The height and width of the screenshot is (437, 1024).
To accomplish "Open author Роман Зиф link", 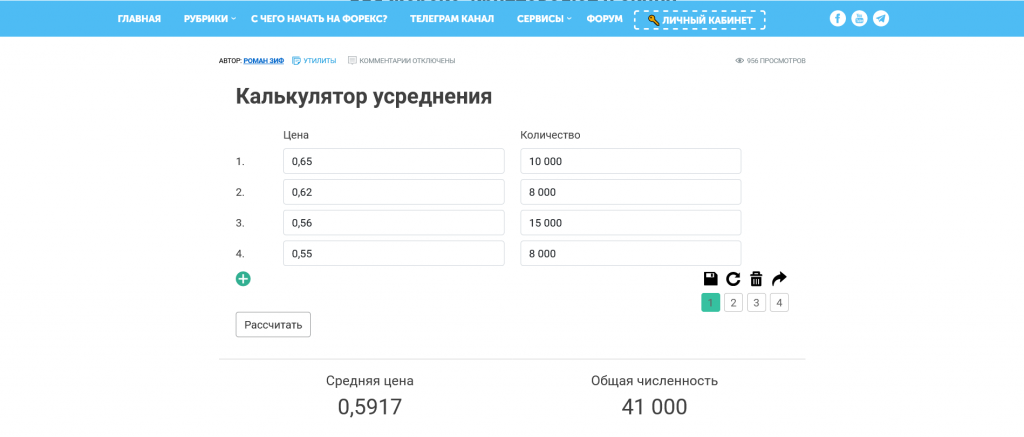I will (x=264, y=61).
